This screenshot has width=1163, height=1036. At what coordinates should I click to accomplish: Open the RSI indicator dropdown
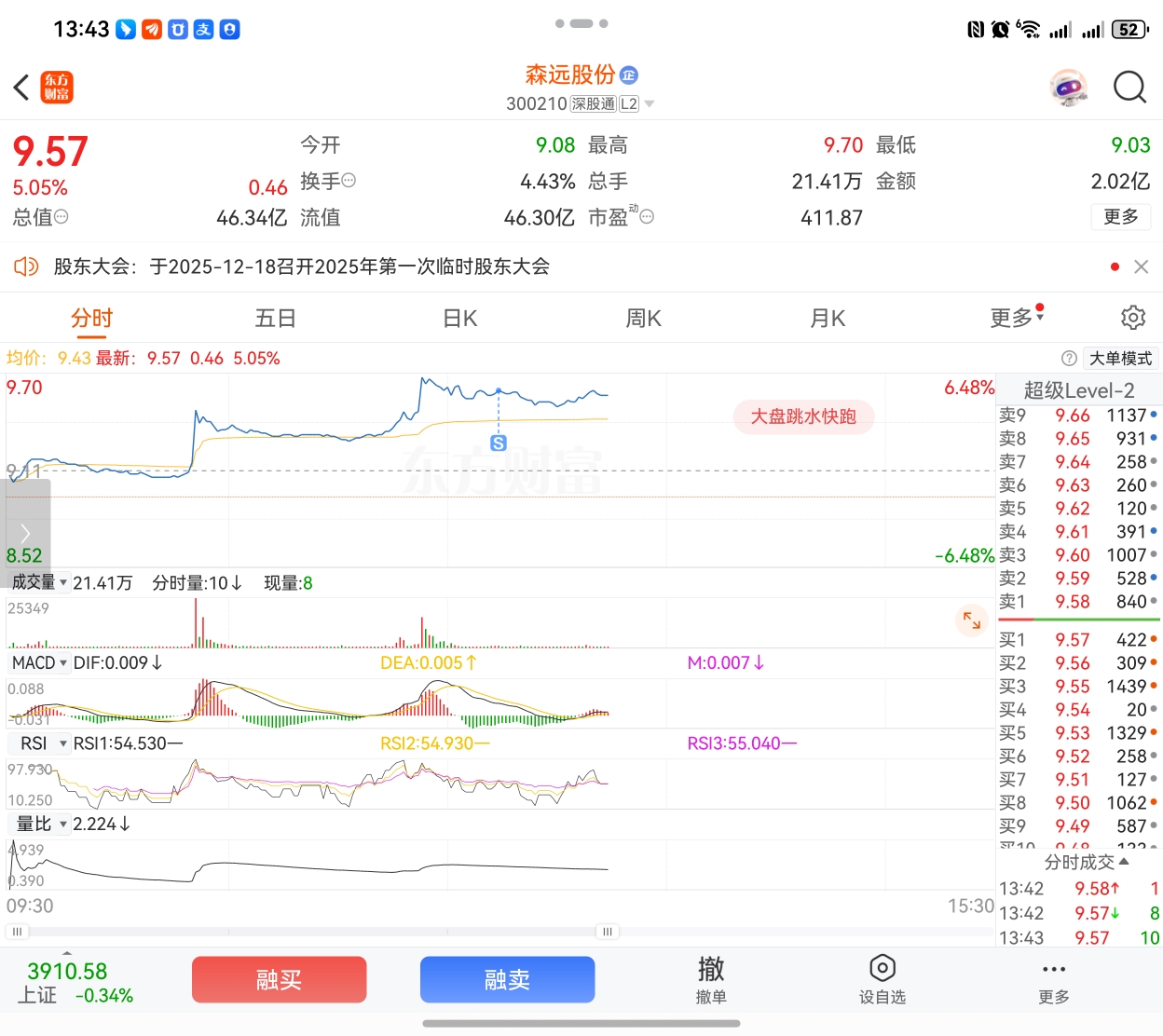[39, 743]
